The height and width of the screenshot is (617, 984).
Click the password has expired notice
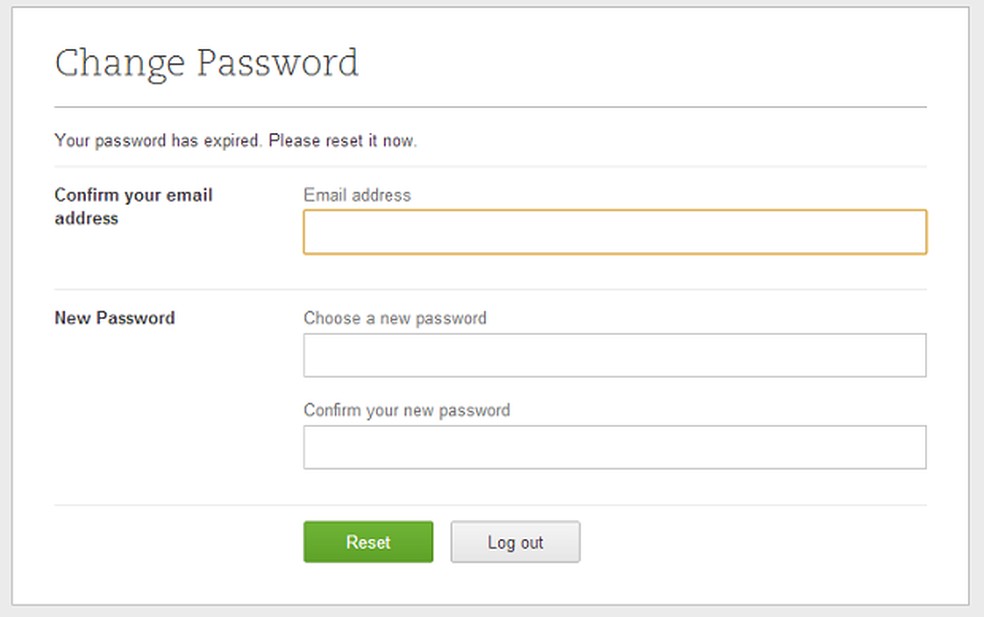(x=235, y=141)
